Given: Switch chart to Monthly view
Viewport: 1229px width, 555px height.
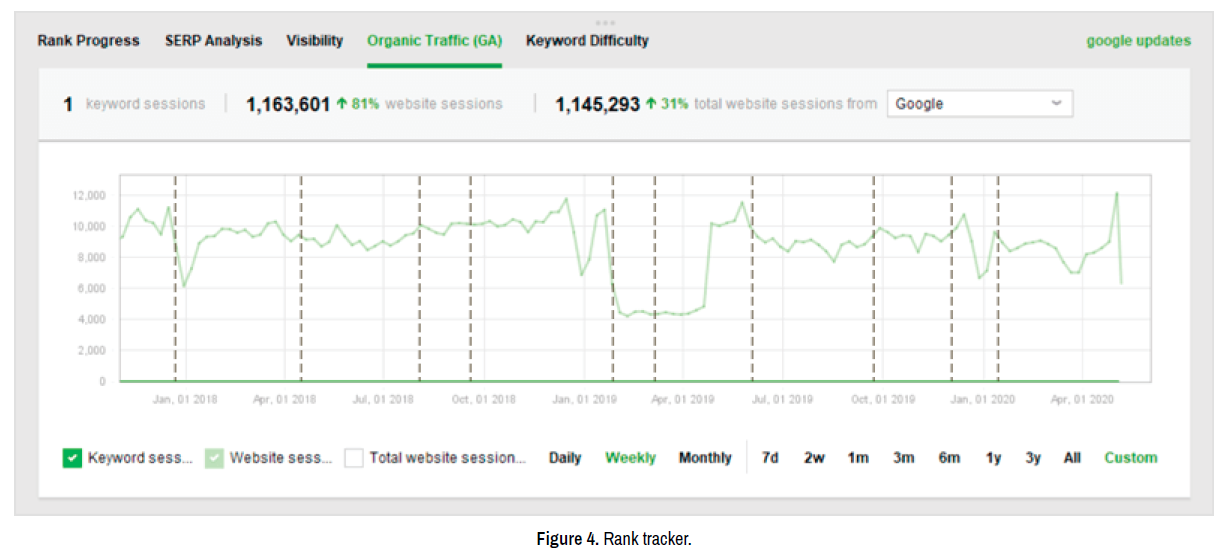Looking at the screenshot, I should [x=705, y=458].
